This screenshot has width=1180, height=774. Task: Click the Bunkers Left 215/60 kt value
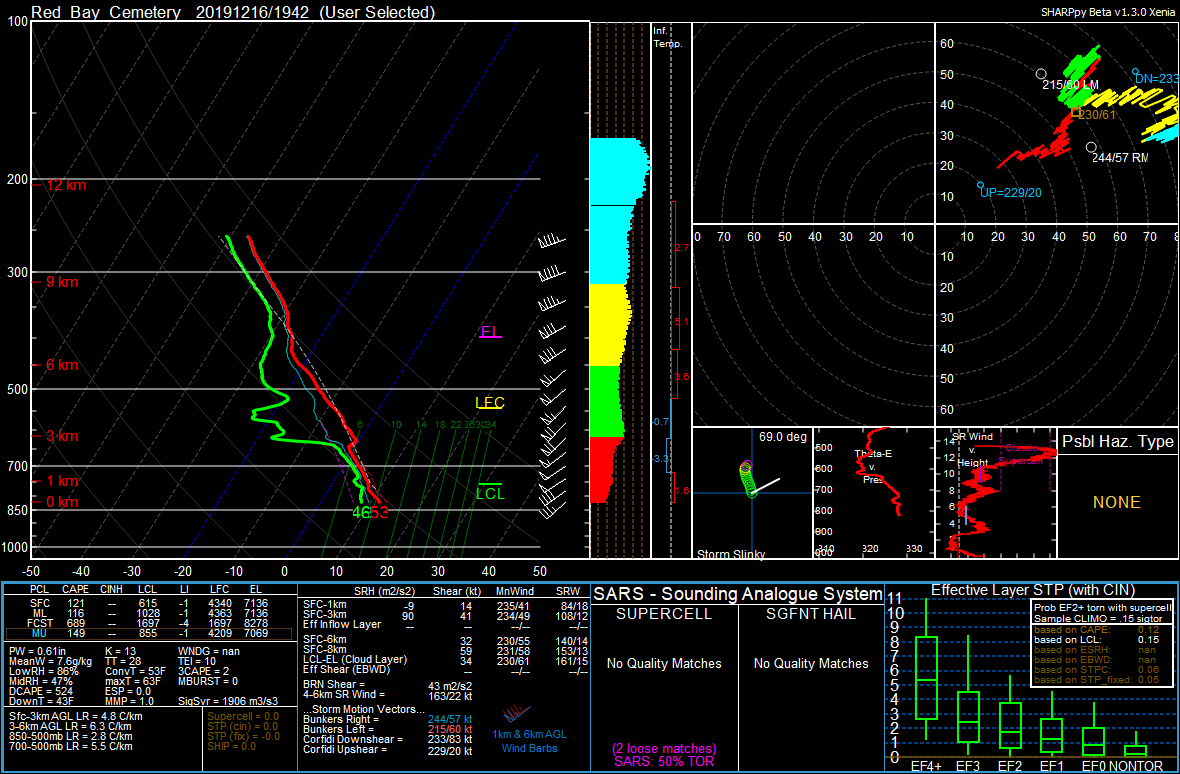(x=452, y=729)
